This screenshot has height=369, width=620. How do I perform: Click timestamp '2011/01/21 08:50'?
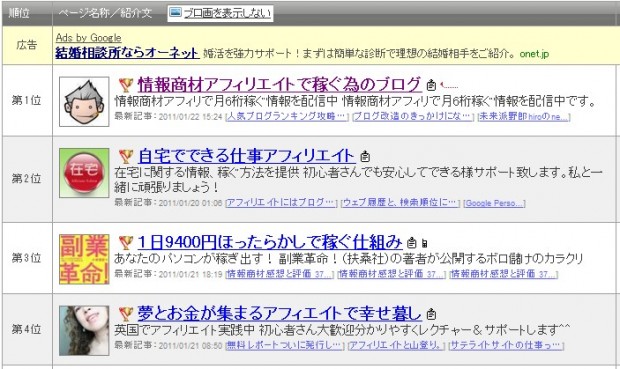(191, 346)
